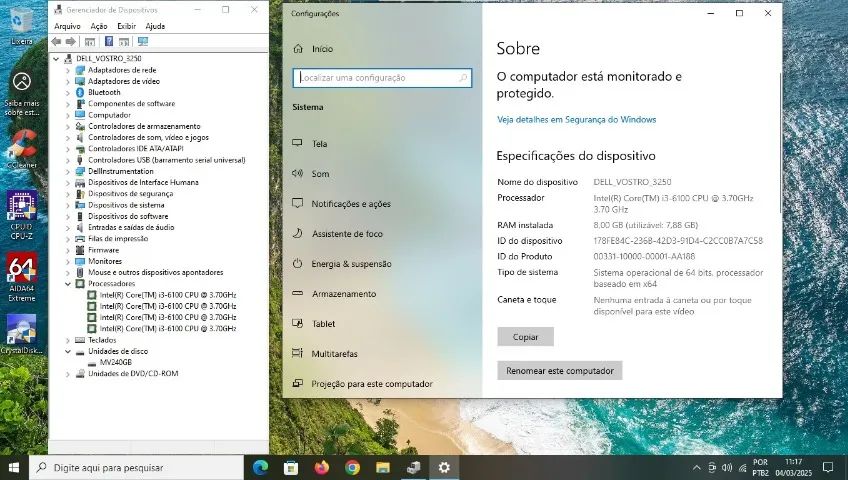
Task: Open Microsoft Store from the taskbar
Action: 291,468
